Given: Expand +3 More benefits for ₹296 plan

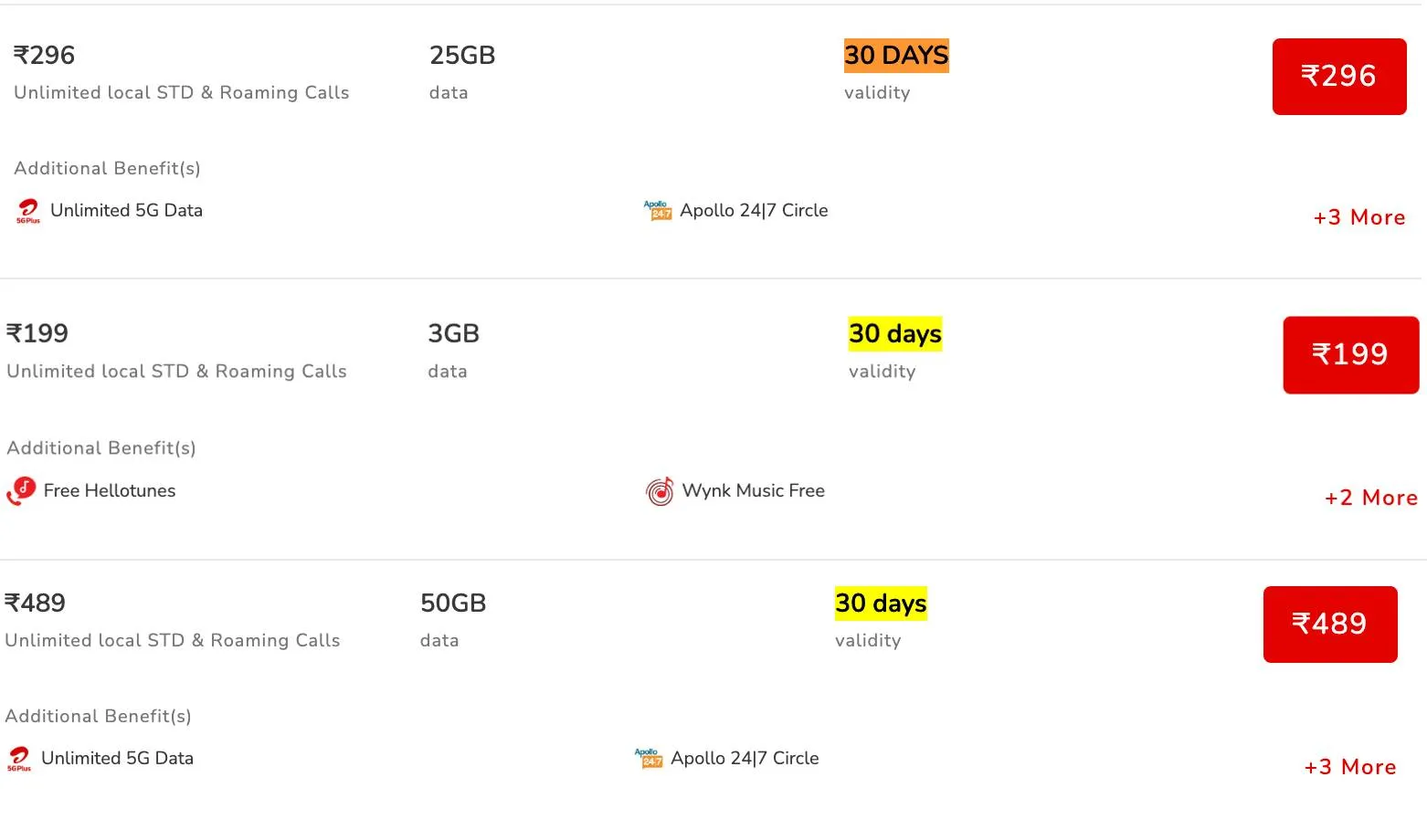Looking at the screenshot, I should pyautogui.click(x=1359, y=217).
